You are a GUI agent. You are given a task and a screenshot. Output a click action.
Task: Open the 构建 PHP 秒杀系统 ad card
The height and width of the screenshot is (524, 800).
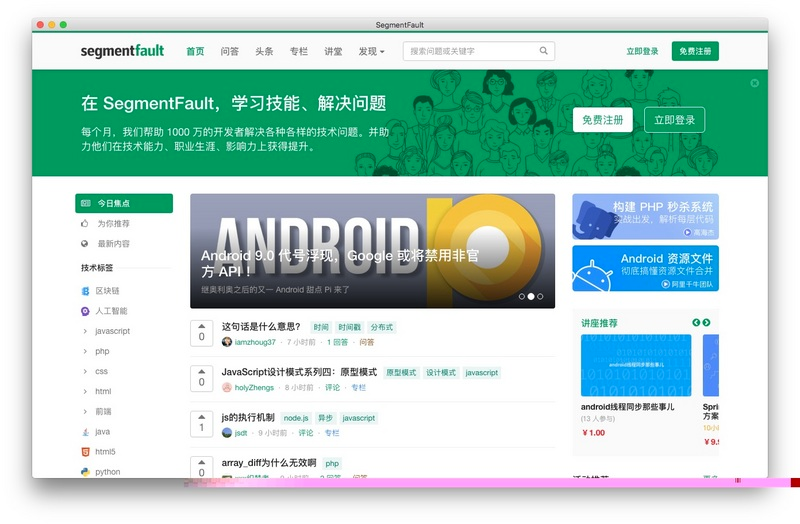(x=645, y=217)
